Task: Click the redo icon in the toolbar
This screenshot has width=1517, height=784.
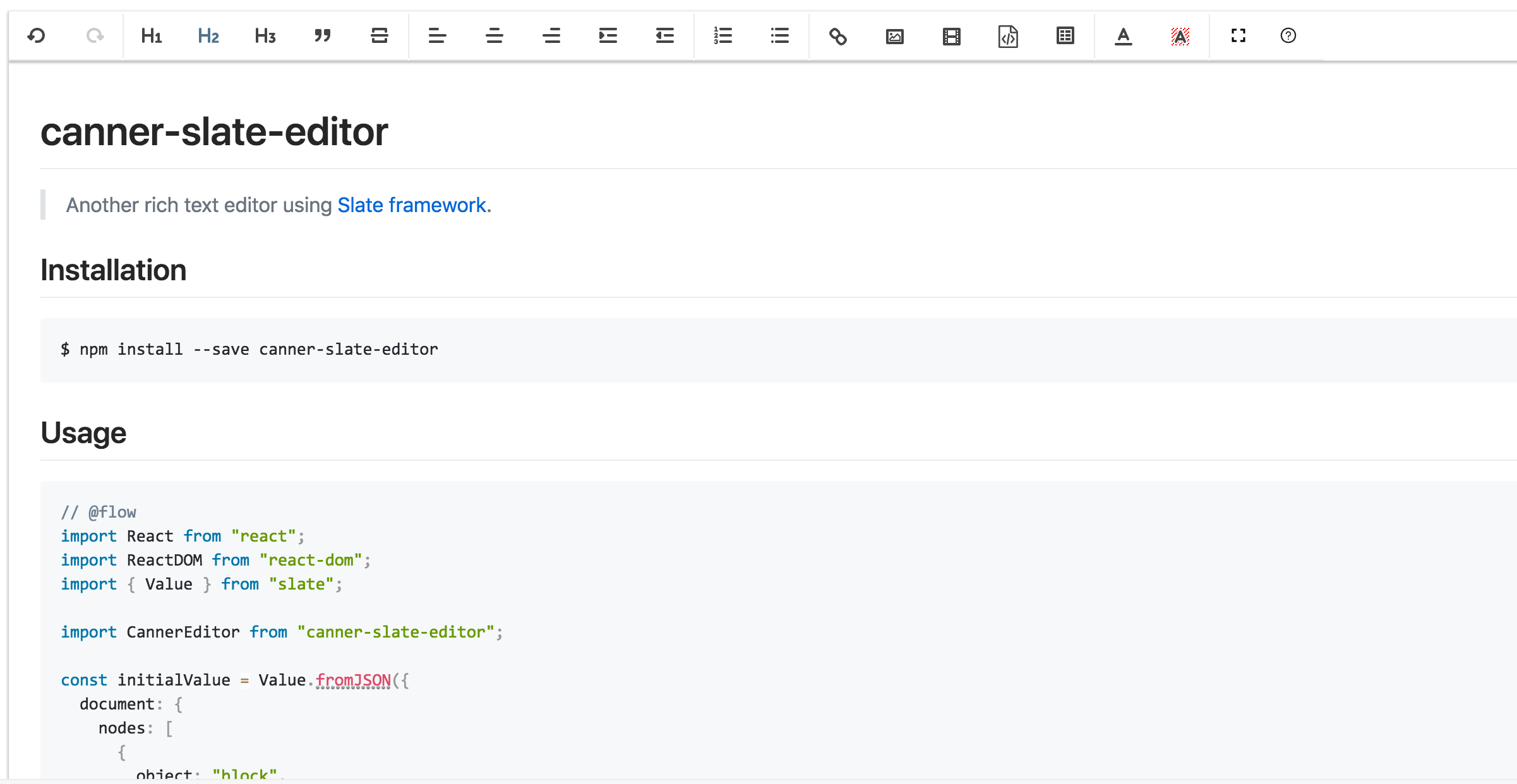Action: [95, 36]
